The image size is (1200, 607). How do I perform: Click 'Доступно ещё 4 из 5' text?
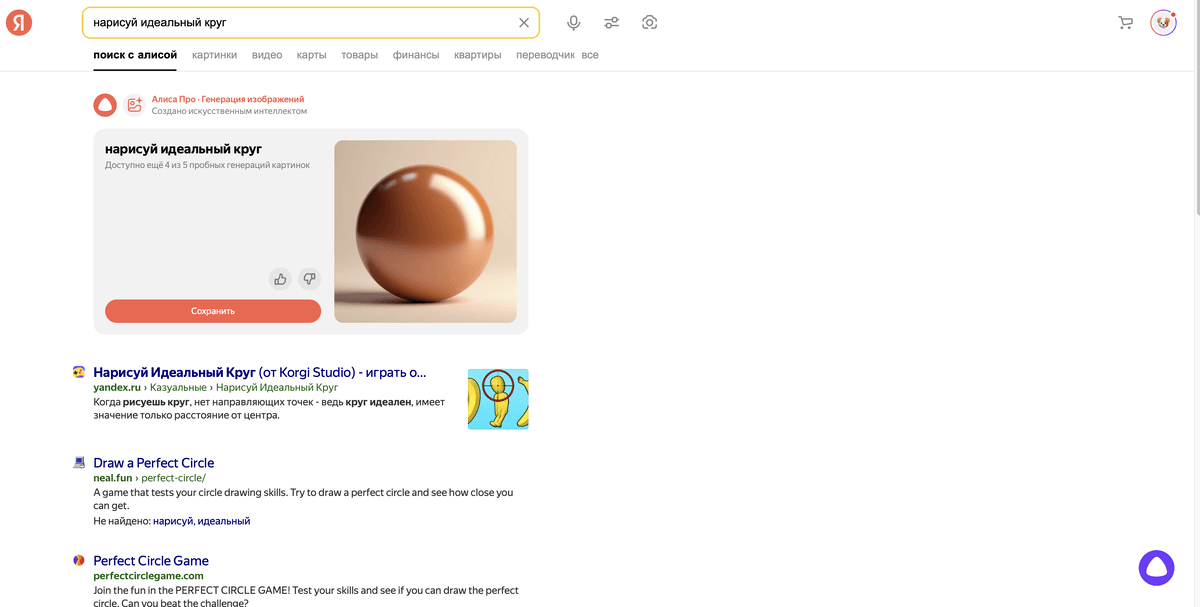point(207,165)
